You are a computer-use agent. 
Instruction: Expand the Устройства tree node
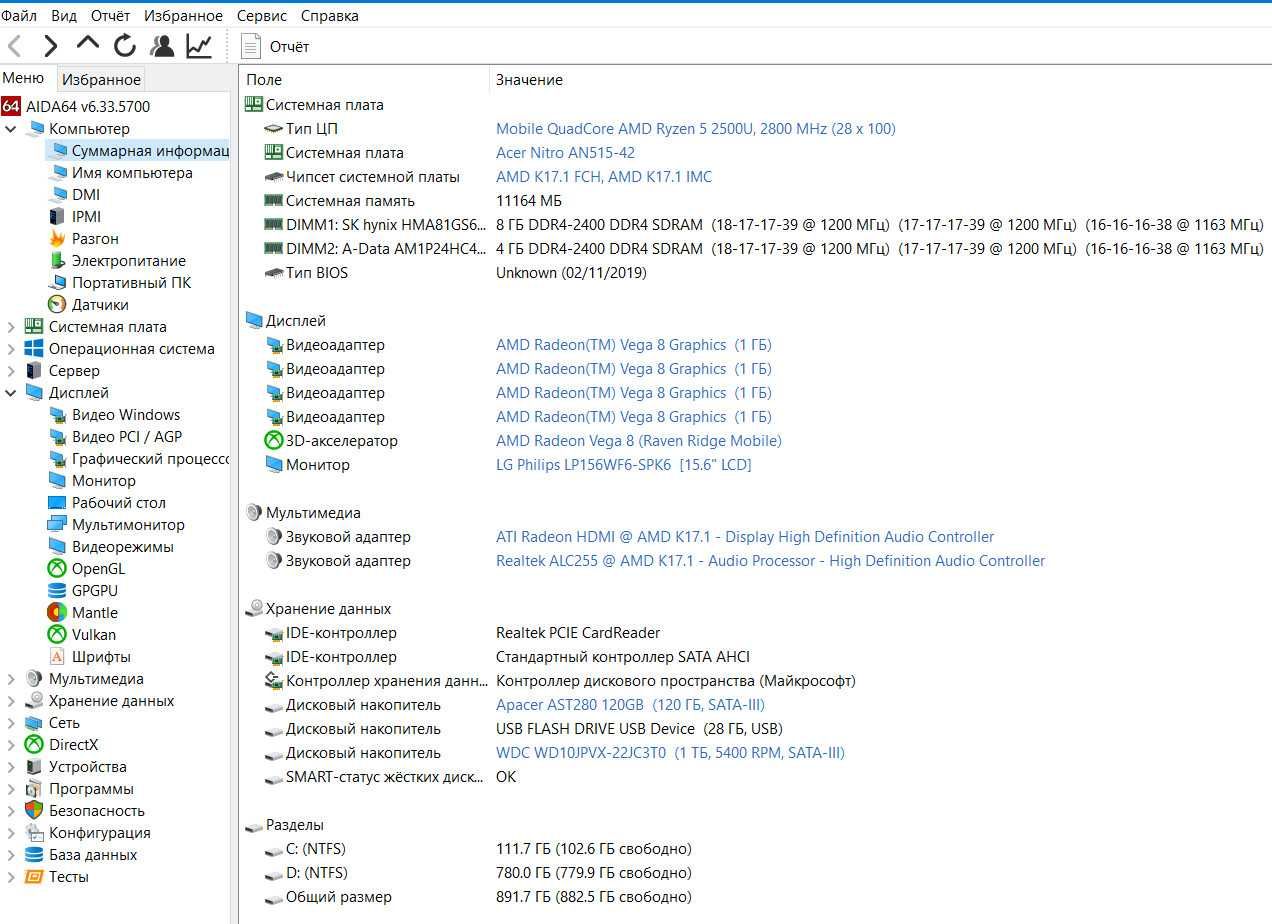[x=11, y=767]
